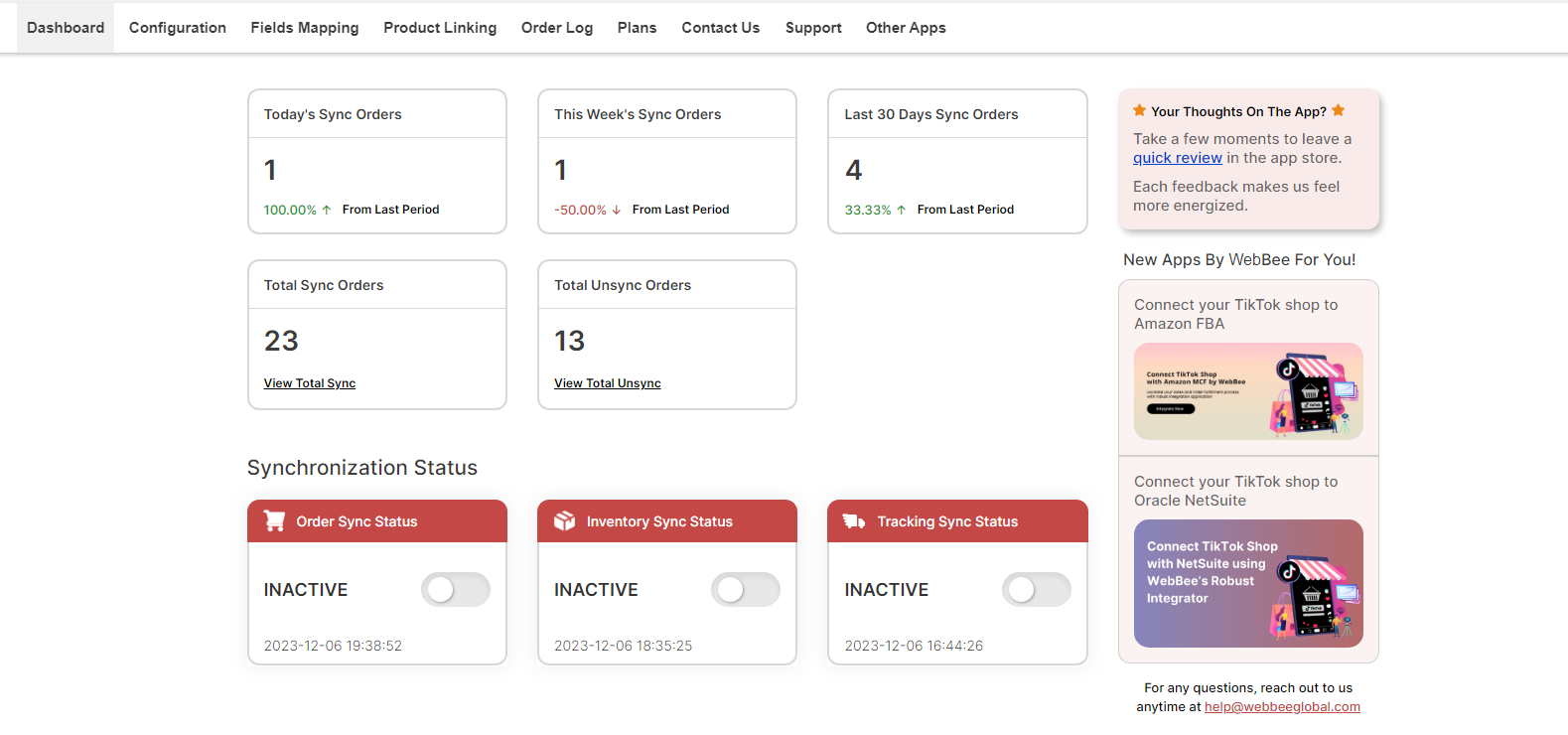This screenshot has height=735, width=1568.
Task: Click the truck icon in Tracking Sync Status
Action: point(854,520)
